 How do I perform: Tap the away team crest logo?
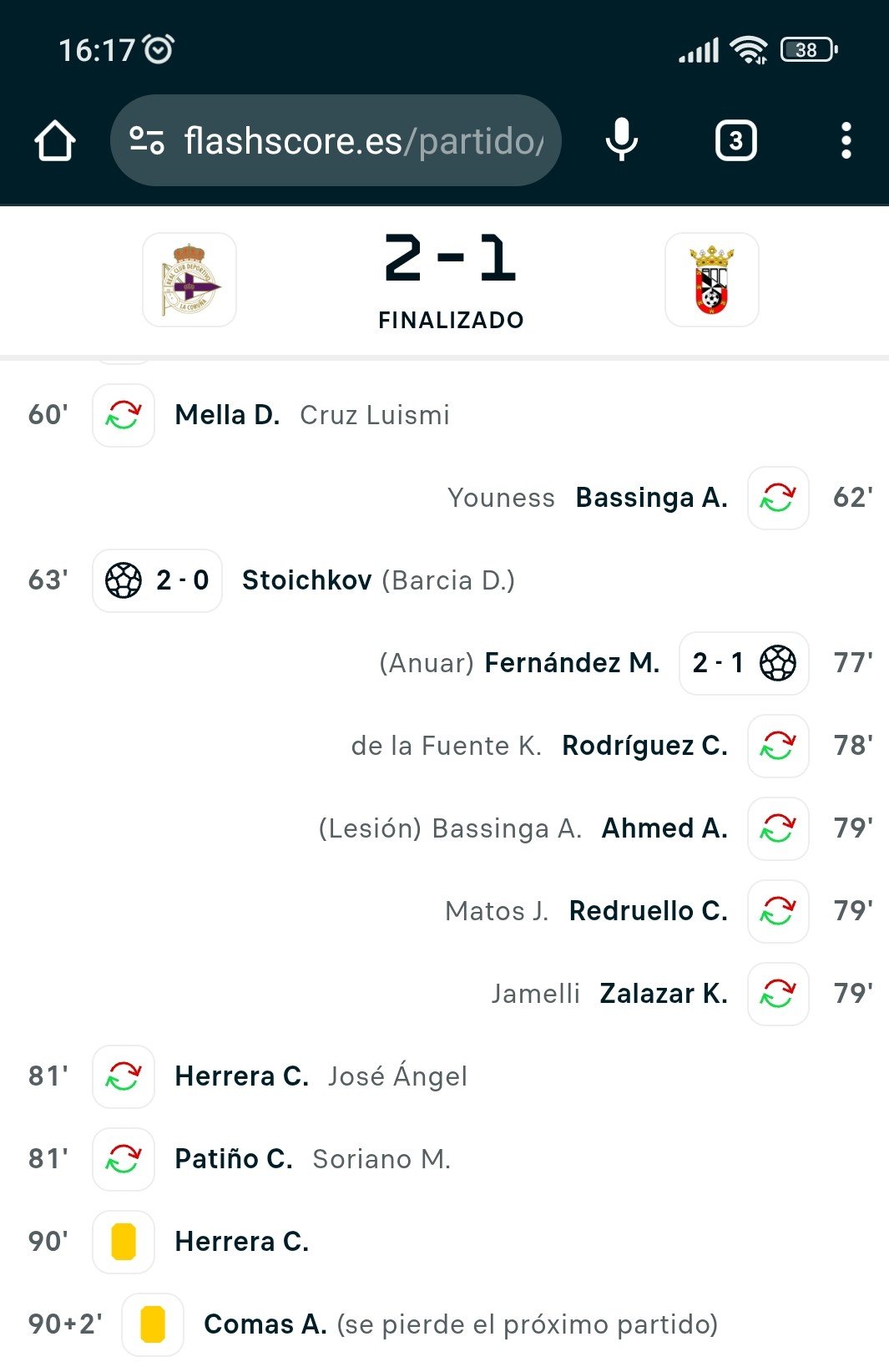click(x=711, y=280)
